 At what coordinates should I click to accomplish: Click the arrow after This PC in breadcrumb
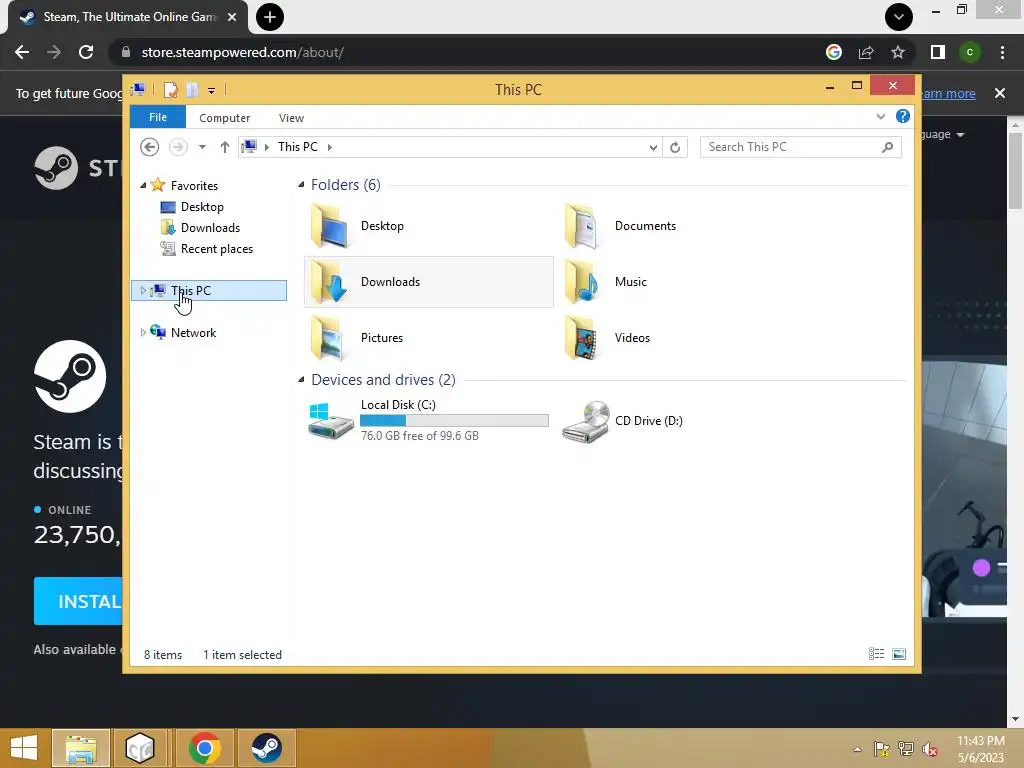click(x=330, y=147)
